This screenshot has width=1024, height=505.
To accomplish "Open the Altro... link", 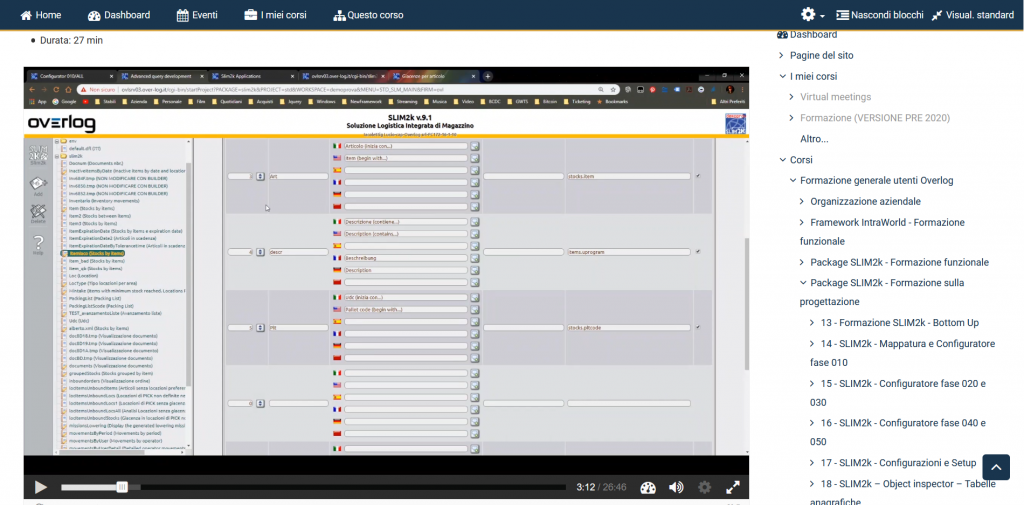I will [814, 138].
